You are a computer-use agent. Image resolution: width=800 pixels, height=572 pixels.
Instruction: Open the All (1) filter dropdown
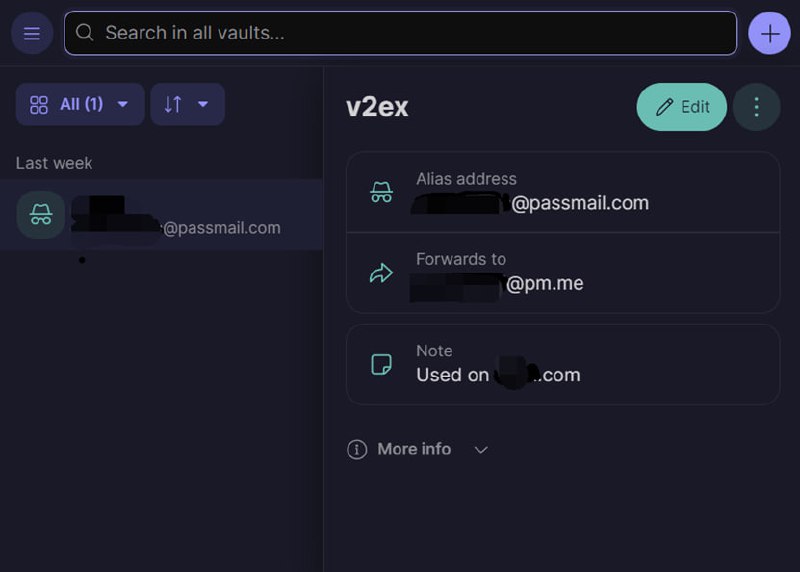pos(80,104)
